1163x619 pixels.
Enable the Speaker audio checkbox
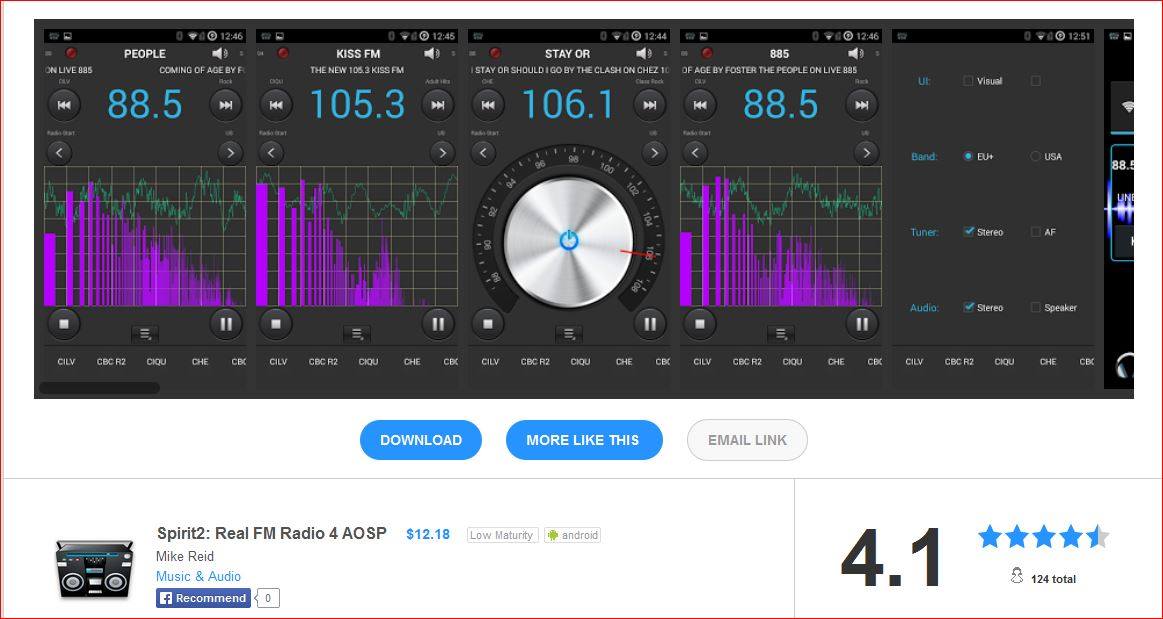point(1035,308)
